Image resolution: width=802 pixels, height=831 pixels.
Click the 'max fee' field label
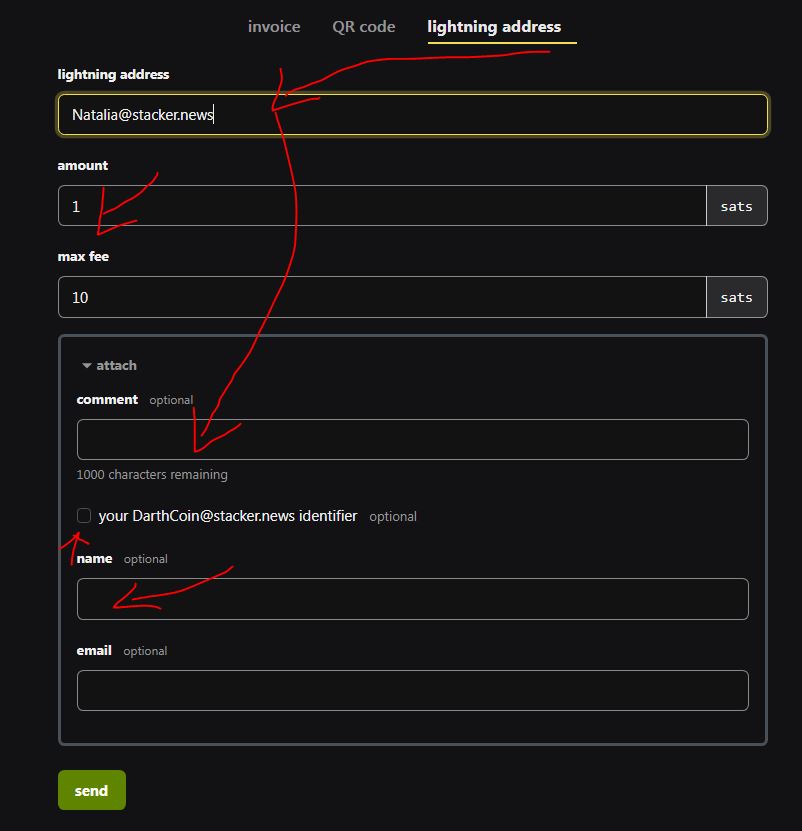(x=83, y=257)
